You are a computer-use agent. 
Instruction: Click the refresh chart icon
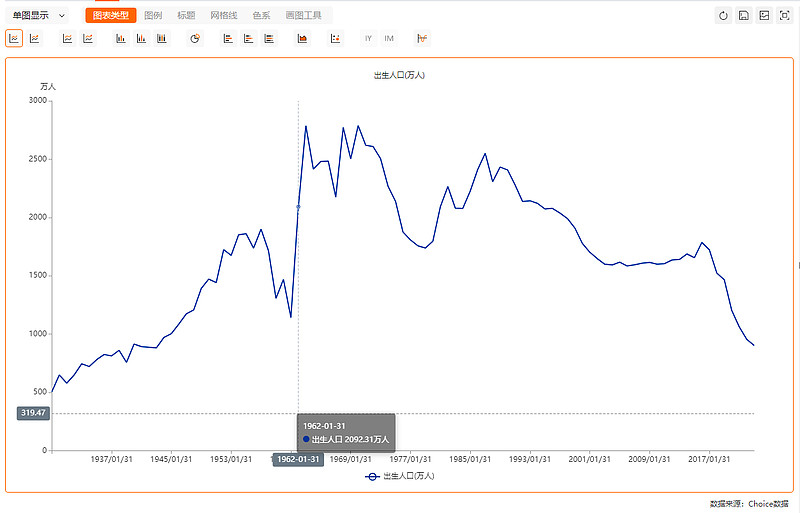723,15
